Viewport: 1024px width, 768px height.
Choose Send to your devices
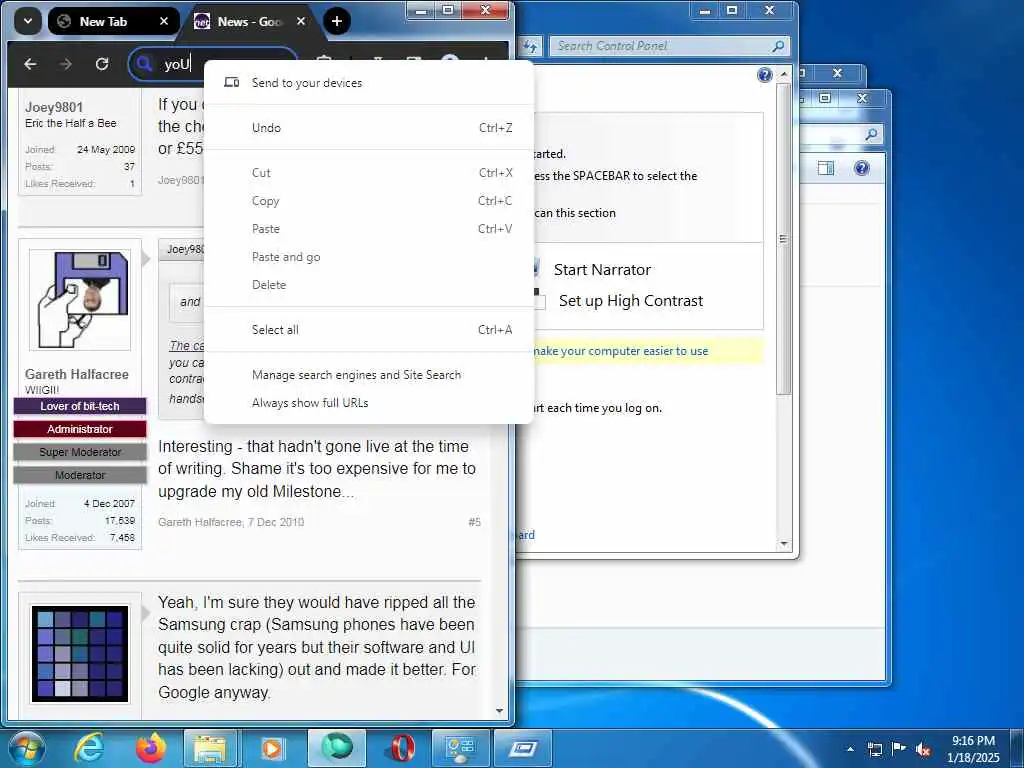click(369, 83)
